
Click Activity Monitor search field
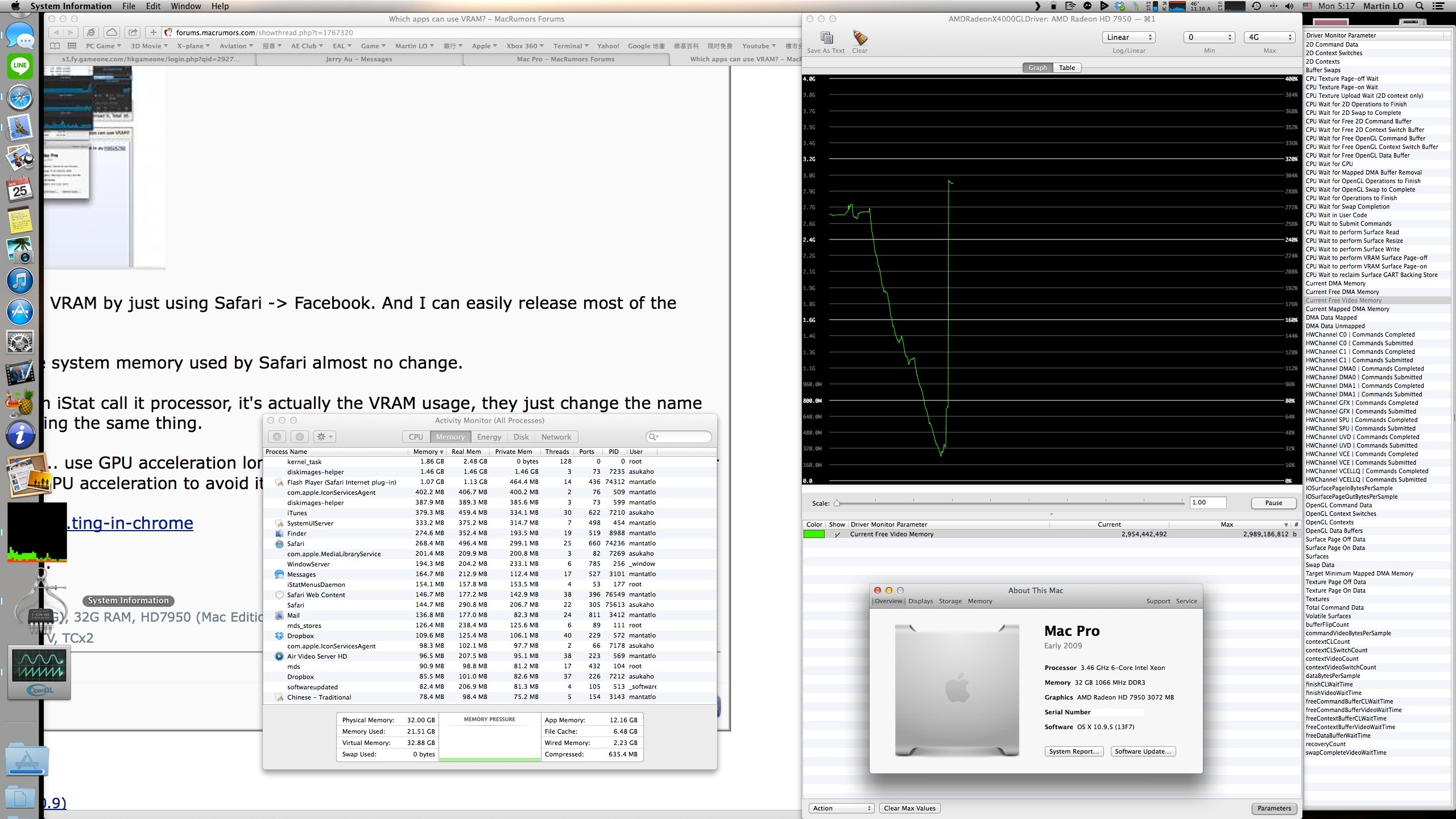[679, 437]
